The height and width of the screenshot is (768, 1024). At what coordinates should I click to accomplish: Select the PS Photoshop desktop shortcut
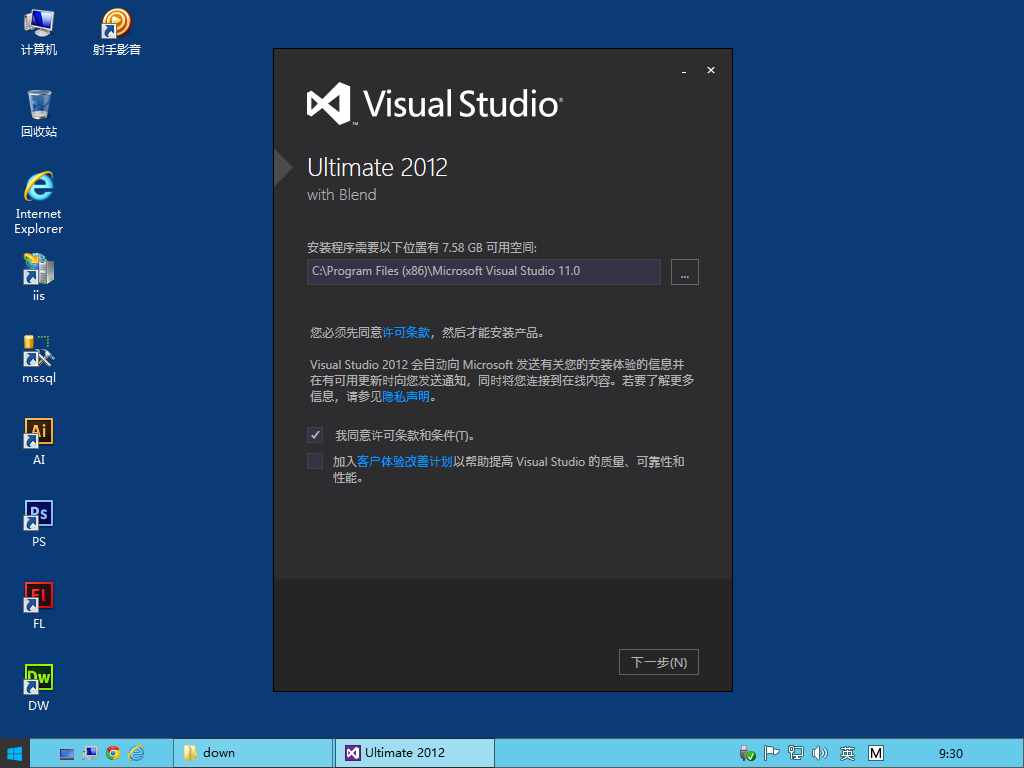[x=39, y=524]
